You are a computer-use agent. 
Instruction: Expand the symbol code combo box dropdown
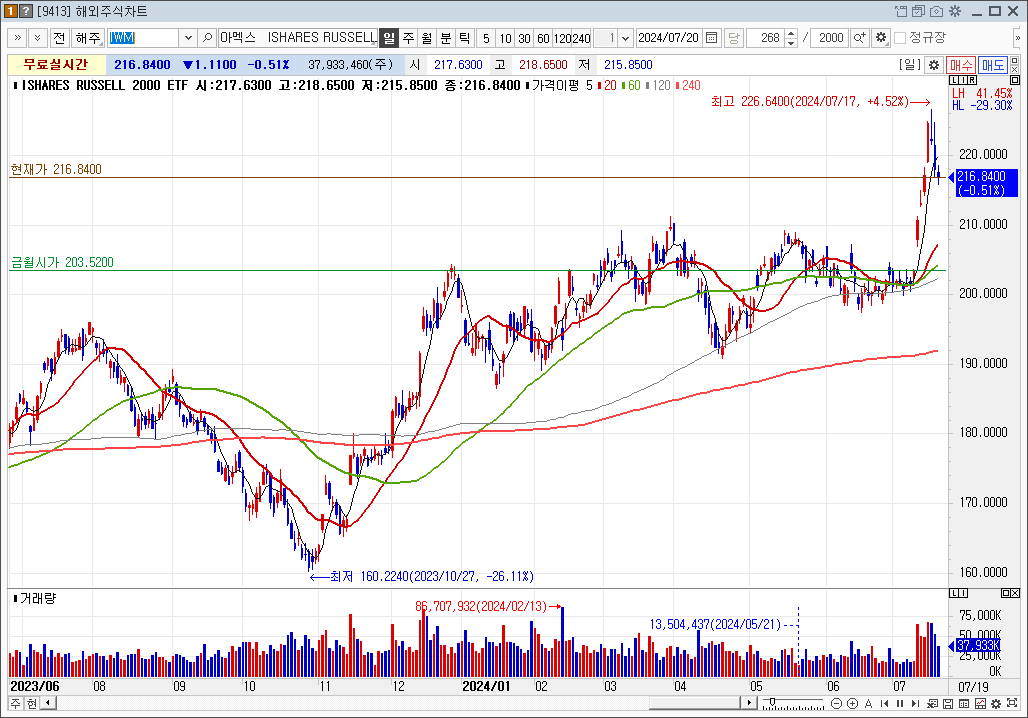(x=187, y=38)
